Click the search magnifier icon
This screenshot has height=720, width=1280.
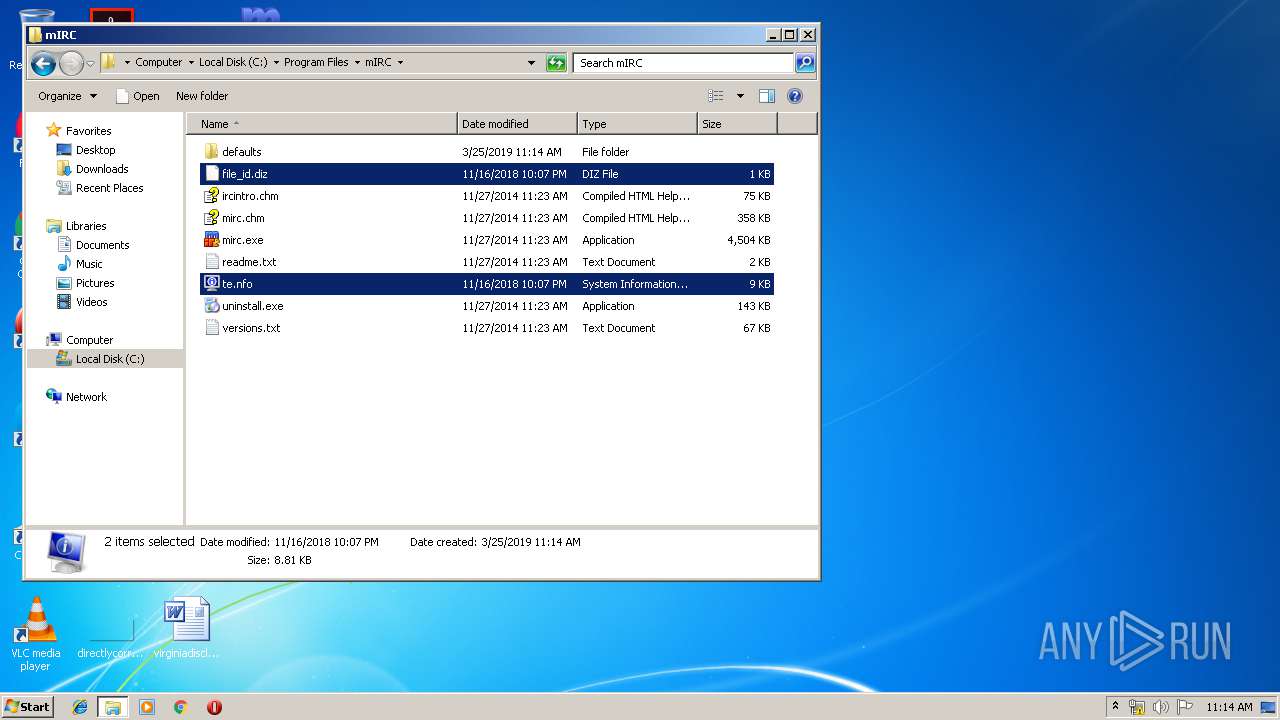pos(805,63)
